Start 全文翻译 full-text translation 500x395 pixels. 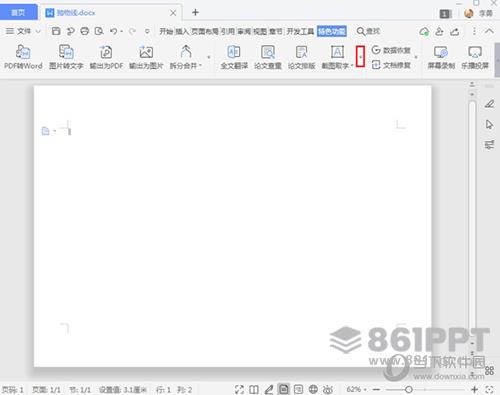tap(234, 57)
